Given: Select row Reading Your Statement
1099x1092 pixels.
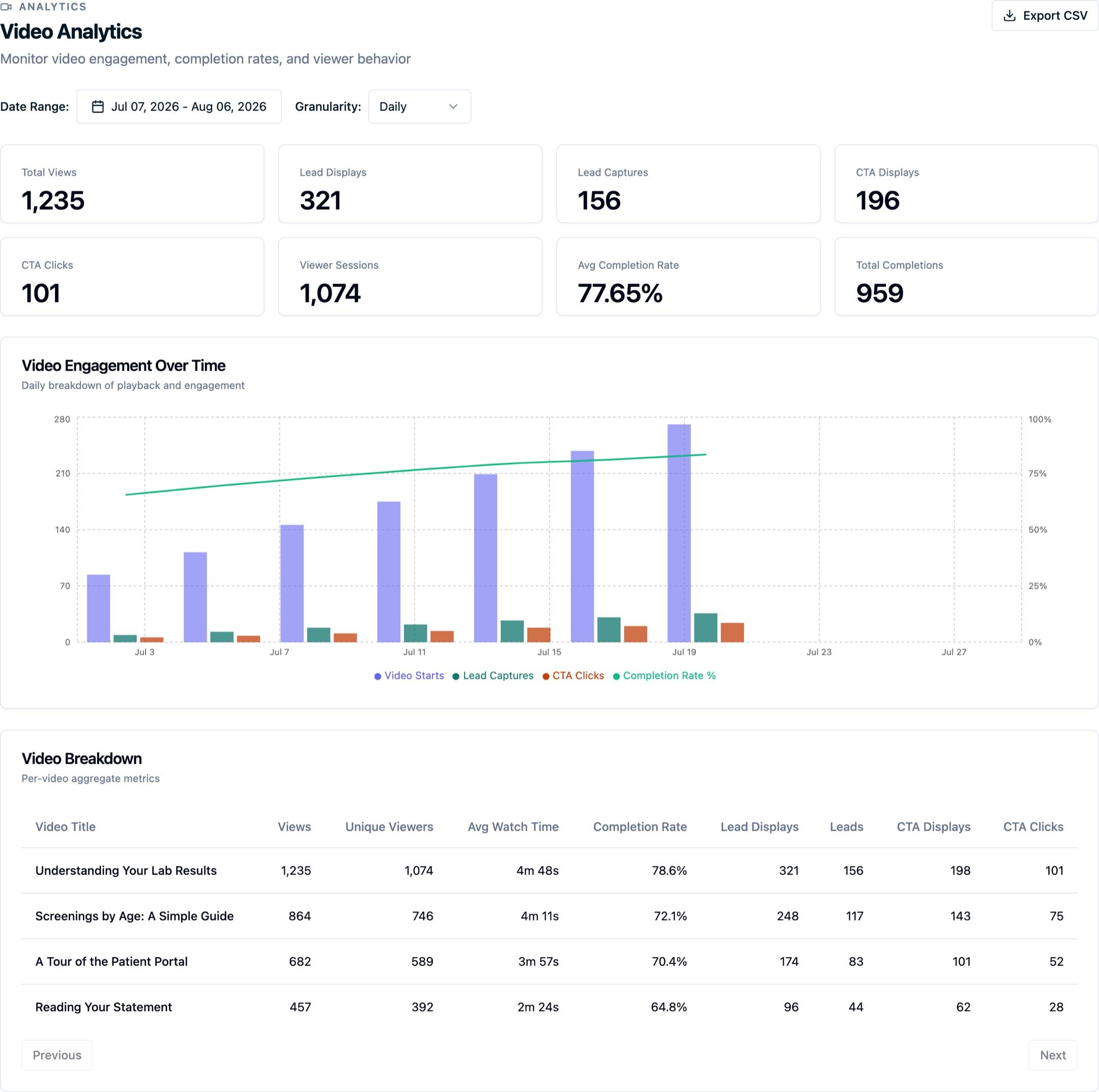Looking at the screenshot, I should (549, 1007).
